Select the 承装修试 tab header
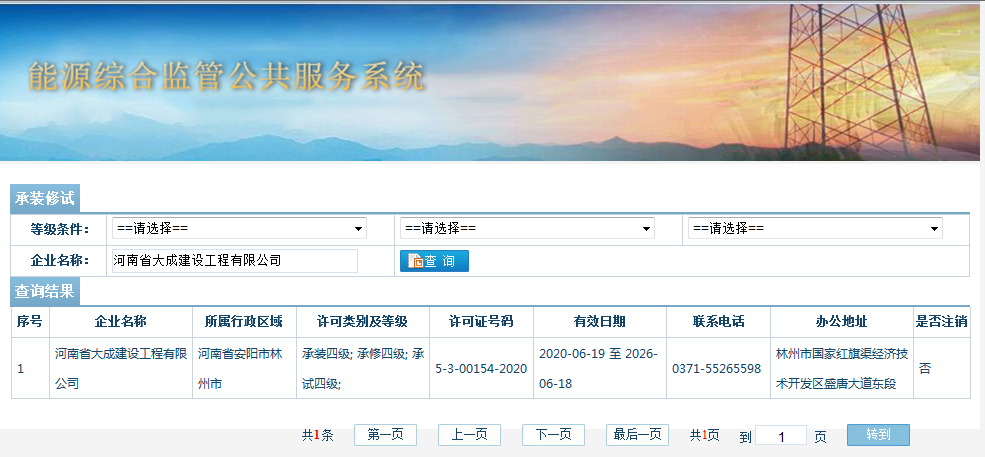The width and height of the screenshot is (985, 457). 44,198
